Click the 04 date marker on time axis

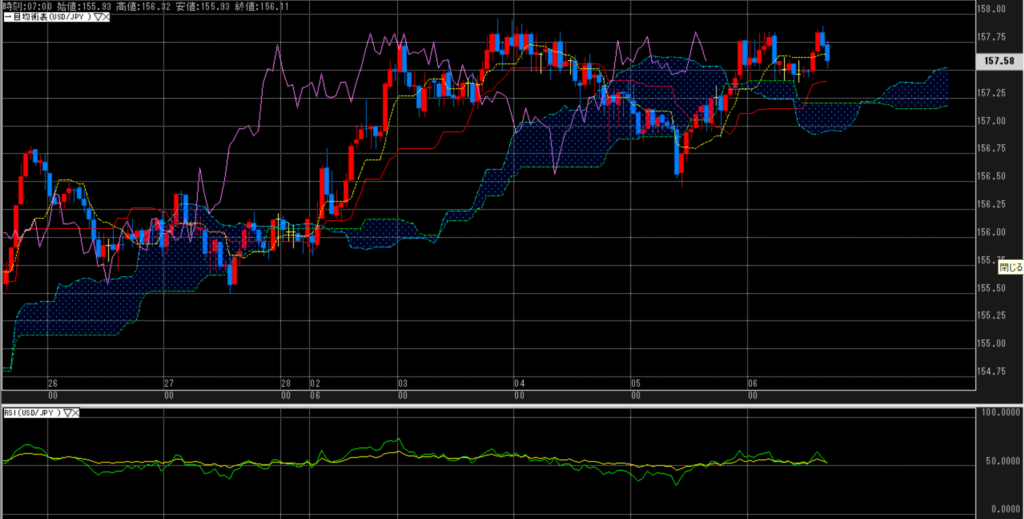point(519,384)
